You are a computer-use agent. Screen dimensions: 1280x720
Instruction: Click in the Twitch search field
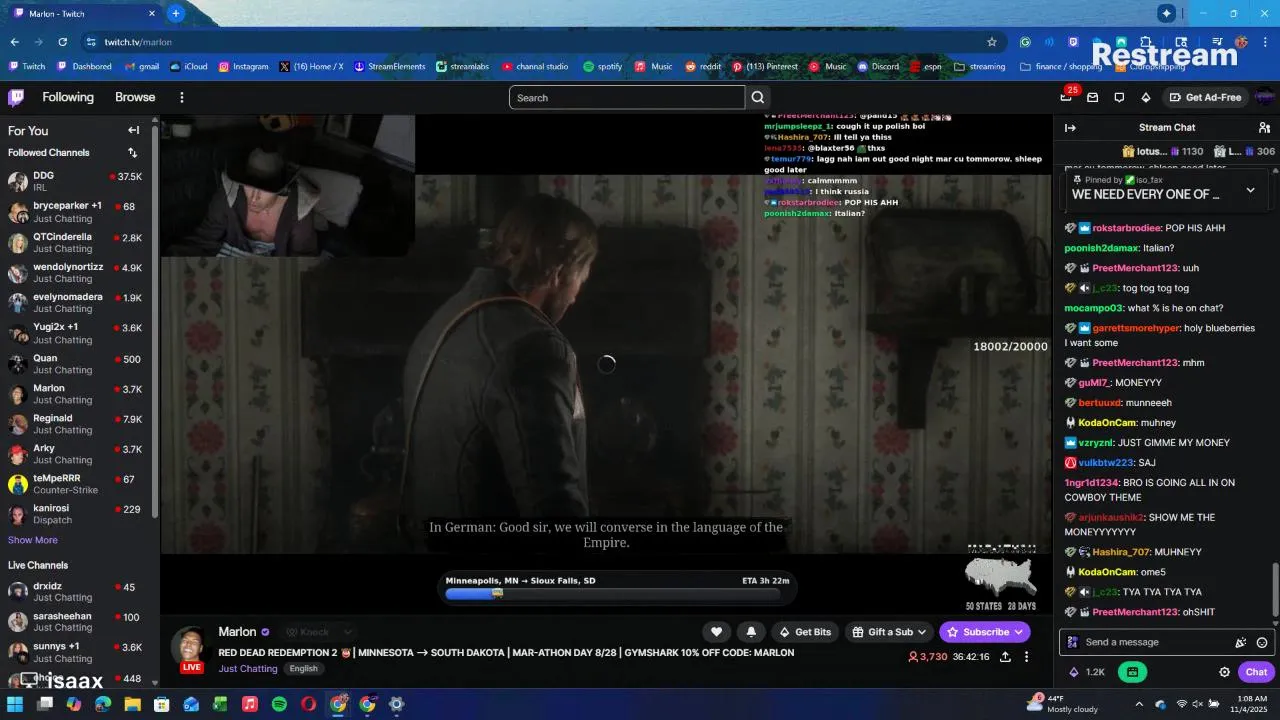(627, 97)
